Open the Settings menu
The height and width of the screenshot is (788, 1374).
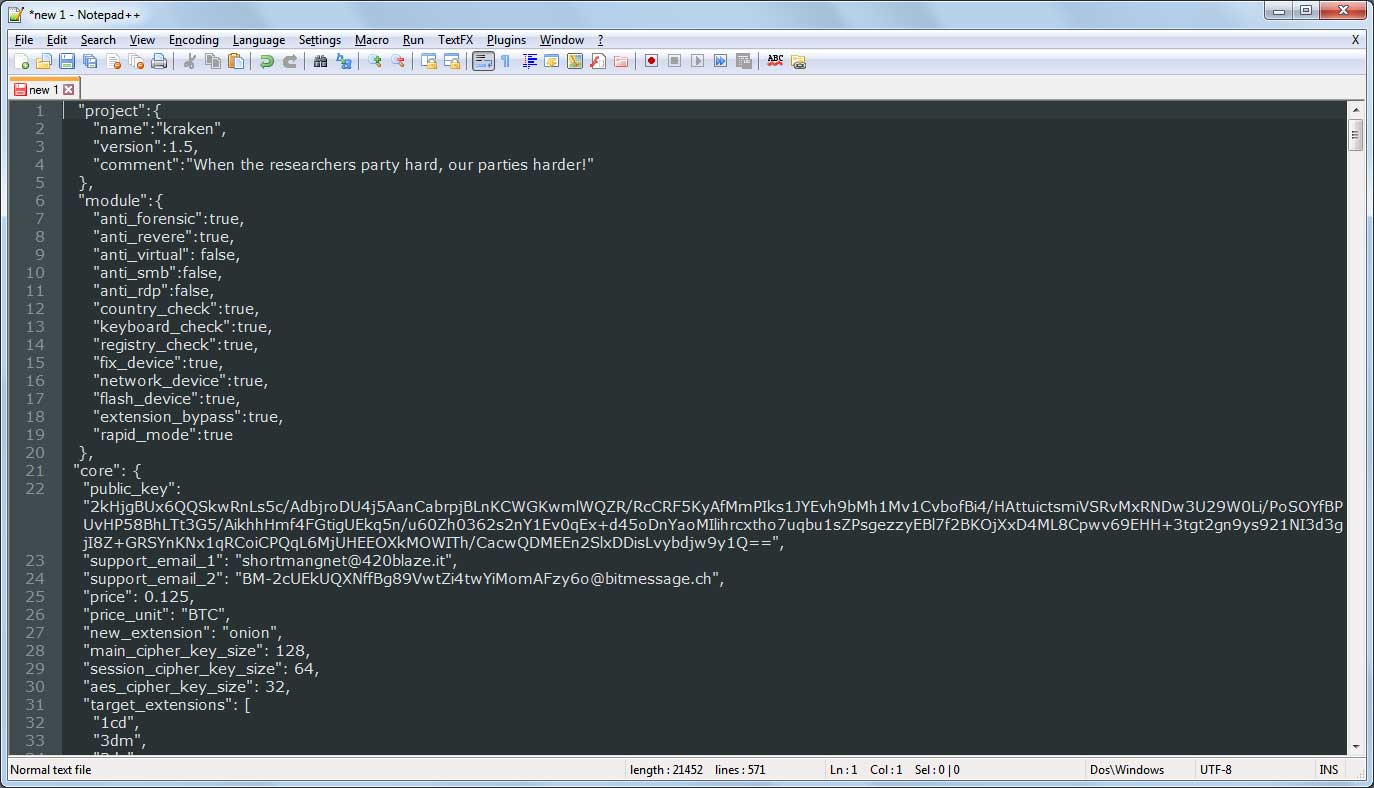tap(320, 40)
